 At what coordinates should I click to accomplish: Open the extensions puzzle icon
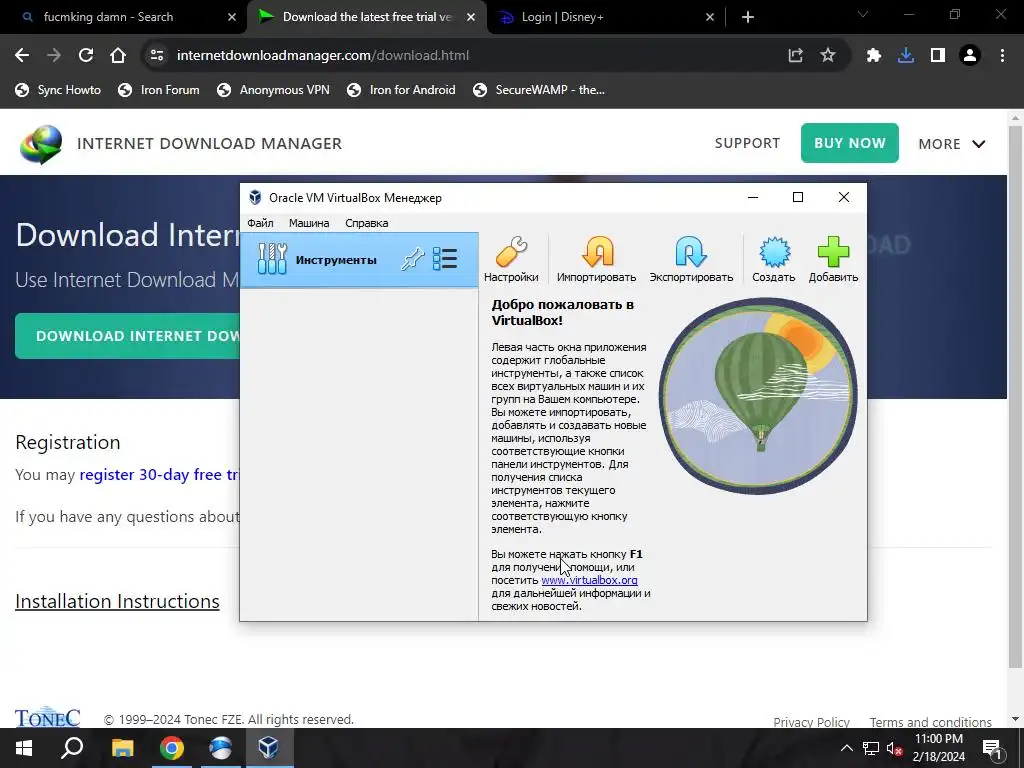pos(874,56)
